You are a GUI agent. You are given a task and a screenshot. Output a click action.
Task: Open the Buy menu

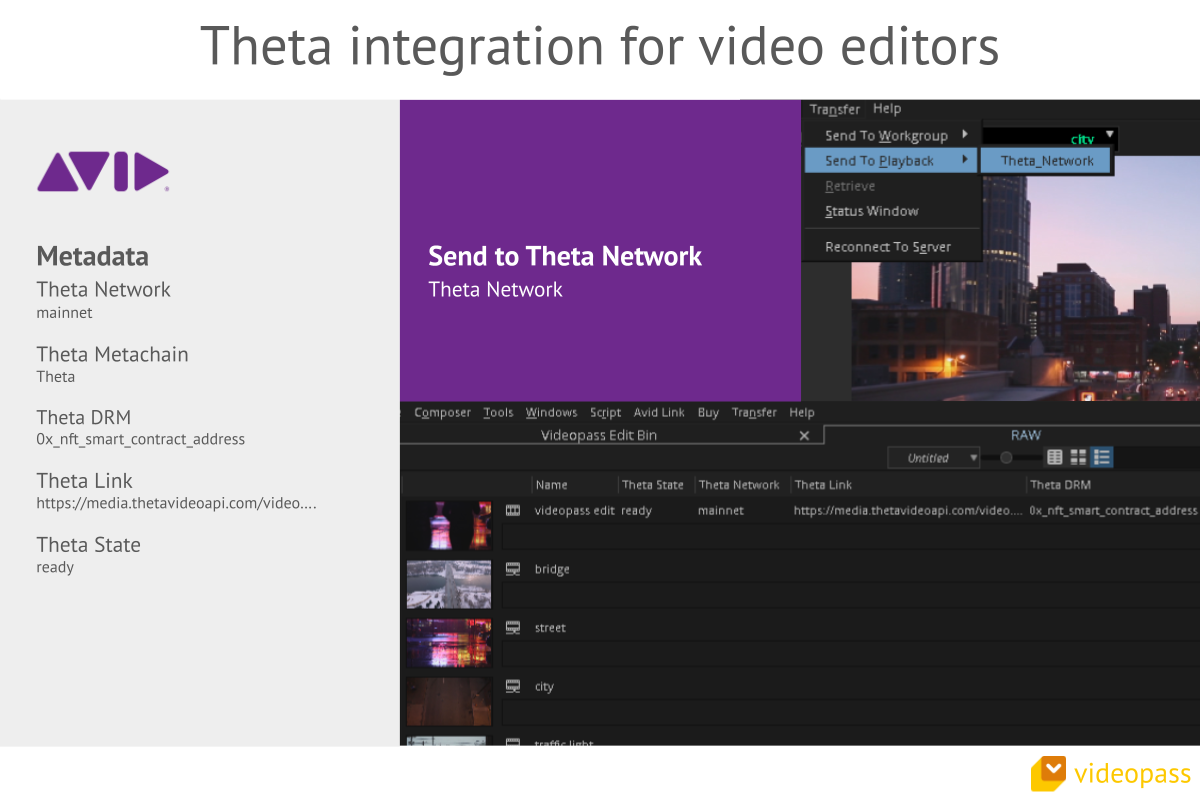[708, 412]
